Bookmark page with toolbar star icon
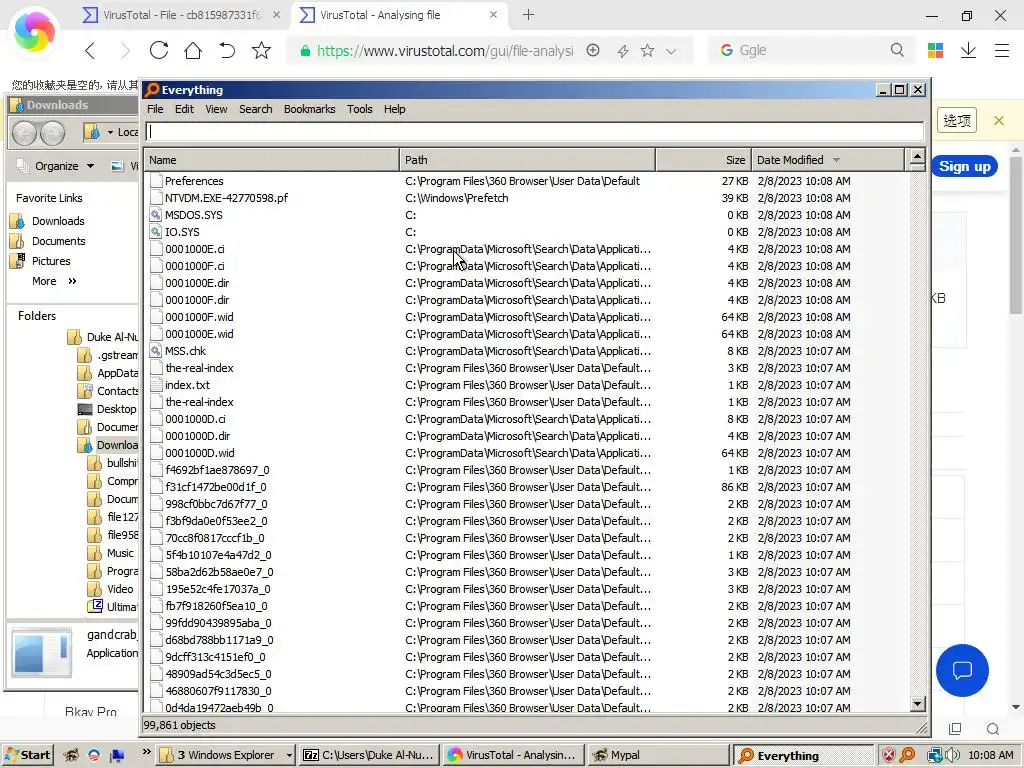 (261, 50)
